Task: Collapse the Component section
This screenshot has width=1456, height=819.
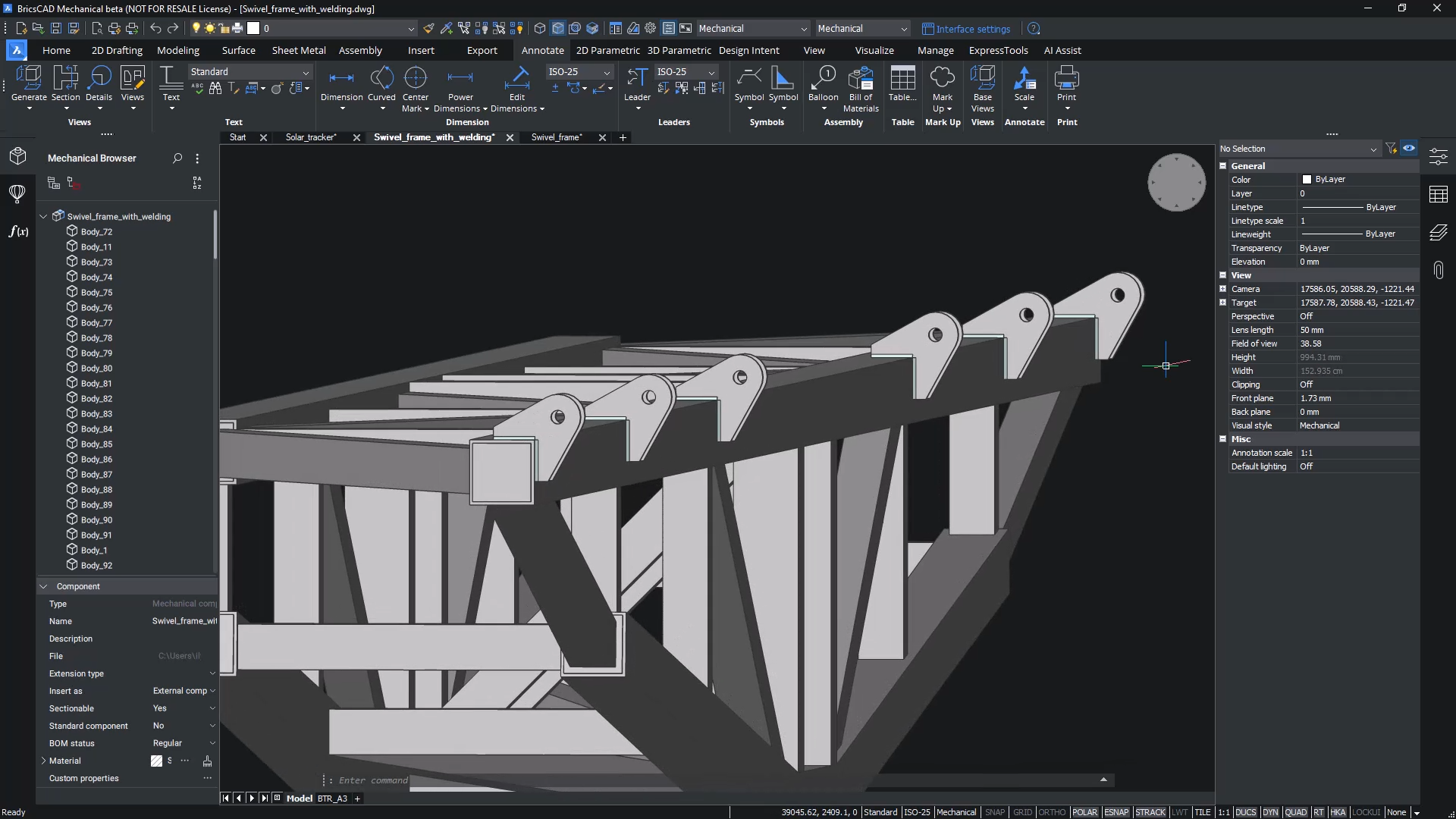Action: tap(43, 586)
